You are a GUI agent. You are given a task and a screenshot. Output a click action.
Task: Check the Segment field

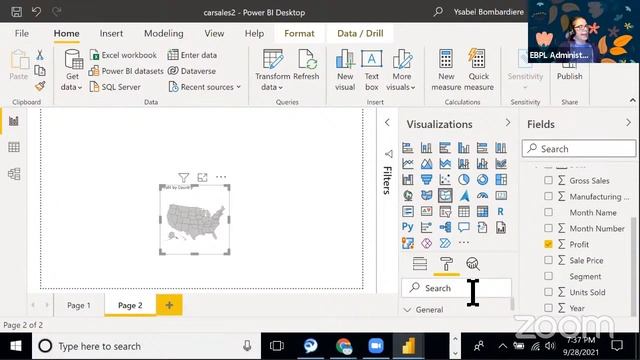(x=548, y=276)
